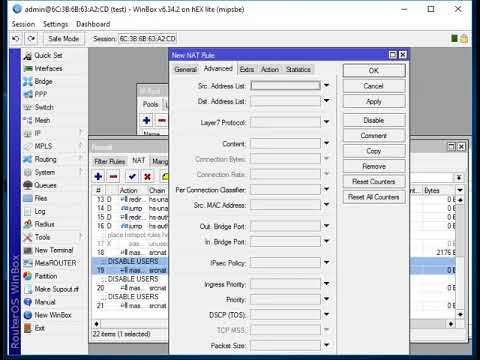
Task: Open the Queues section
Action: [x=45, y=185]
